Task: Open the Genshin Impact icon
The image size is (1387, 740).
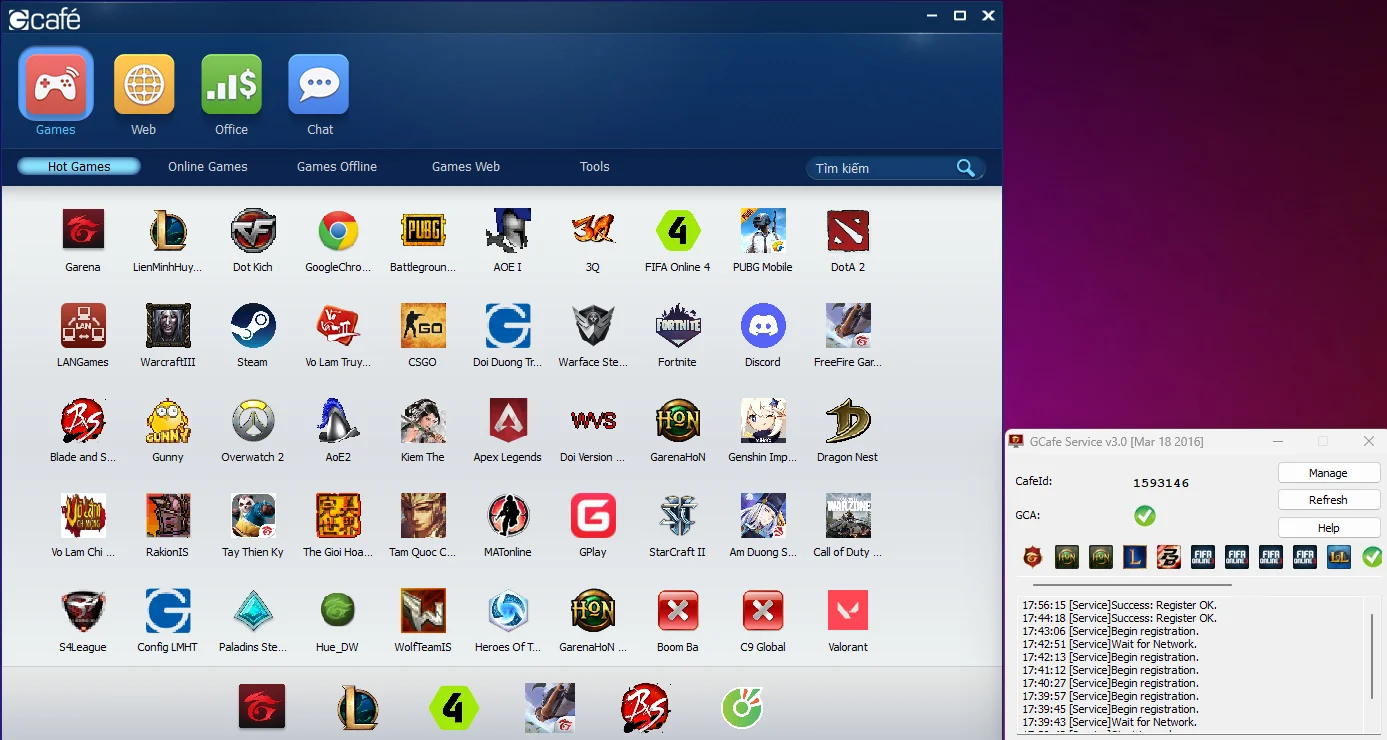Action: pyautogui.click(x=762, y=421)
